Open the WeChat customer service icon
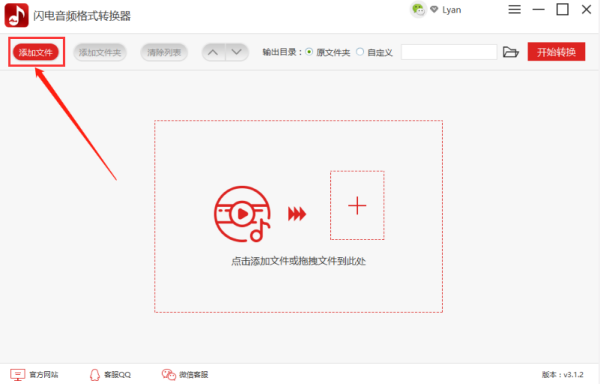 (x=168, y=375)
